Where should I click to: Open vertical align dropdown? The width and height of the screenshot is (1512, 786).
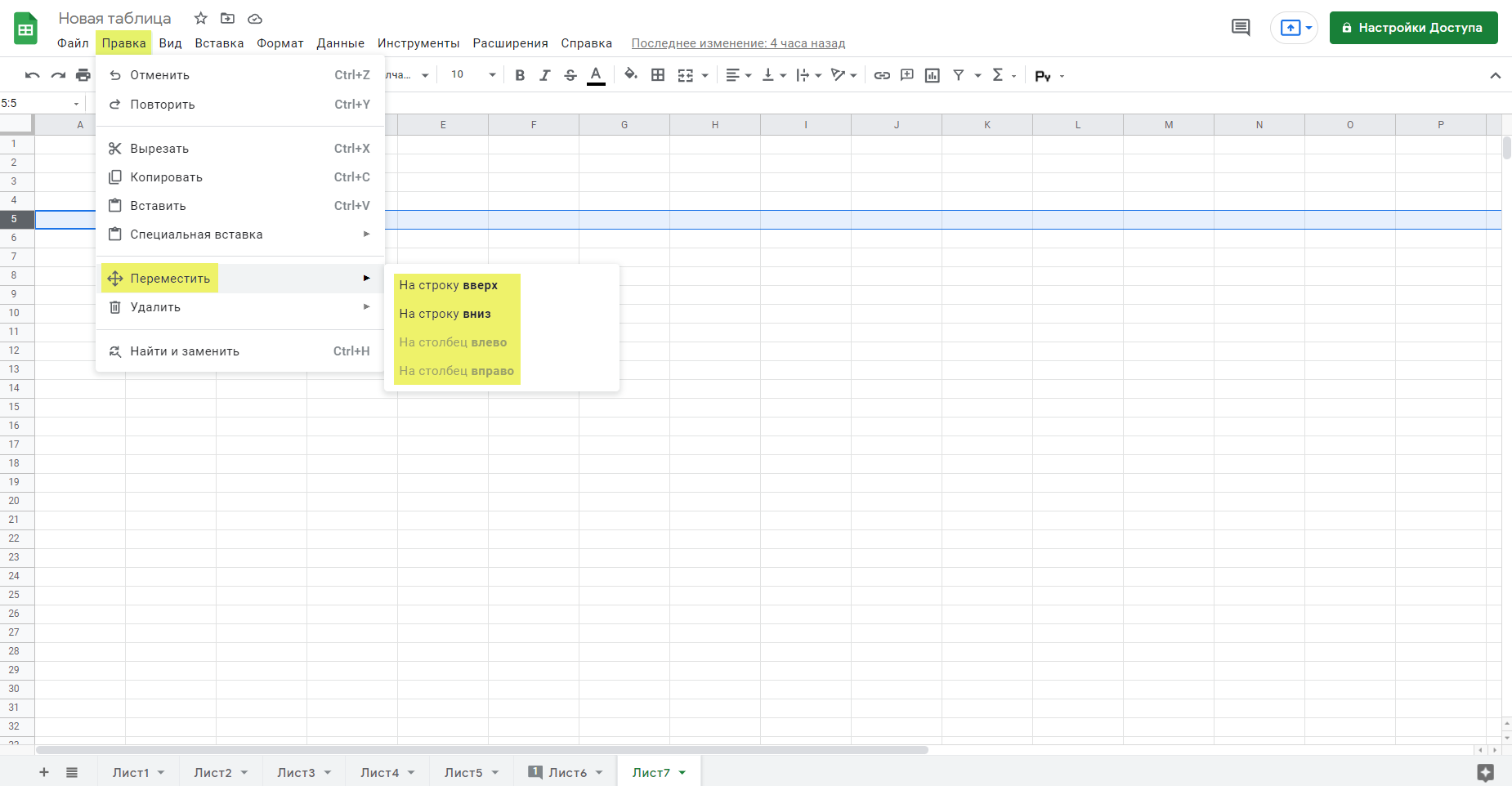click(x=774, y=75)
